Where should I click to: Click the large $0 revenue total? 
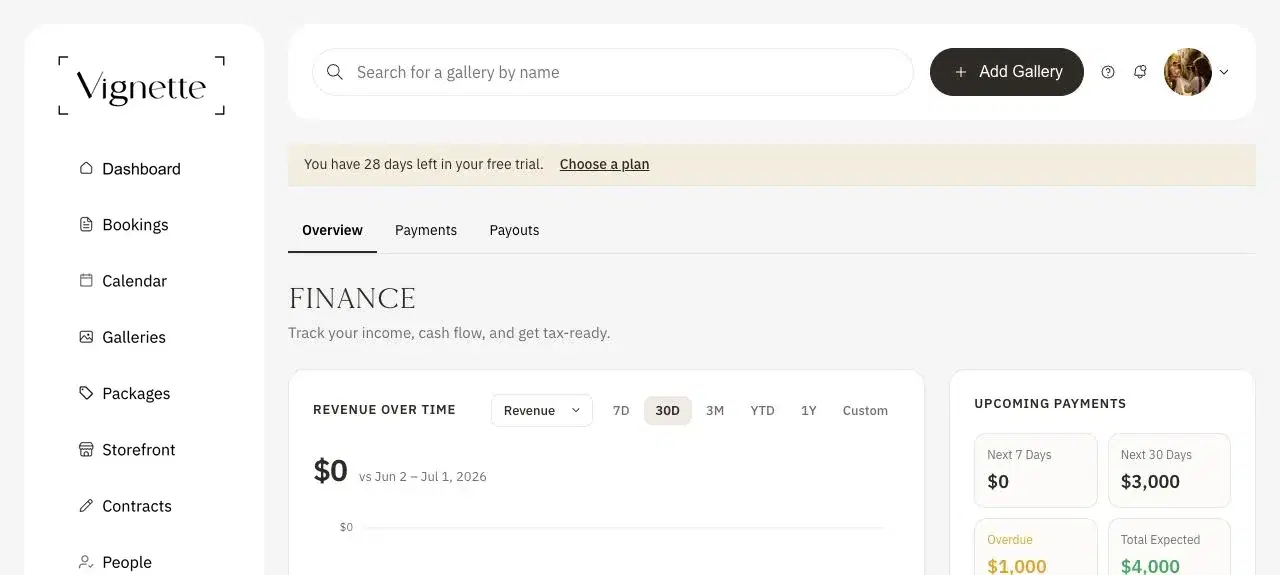331,471
